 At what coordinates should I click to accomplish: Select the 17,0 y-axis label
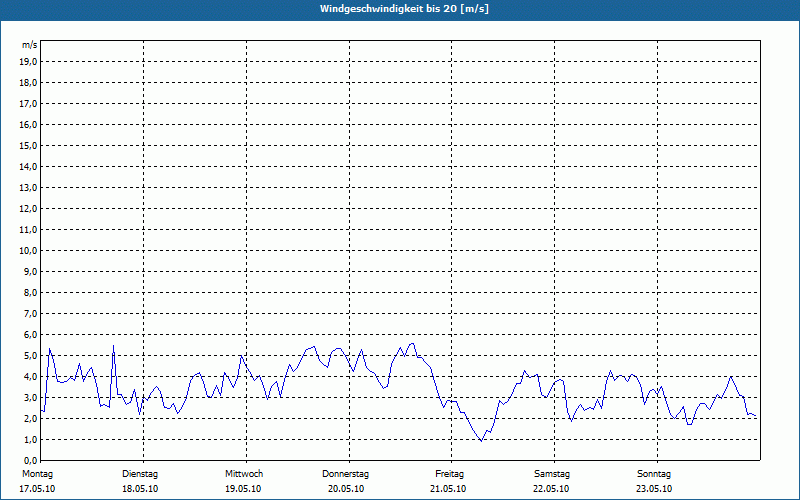[29, 104]
